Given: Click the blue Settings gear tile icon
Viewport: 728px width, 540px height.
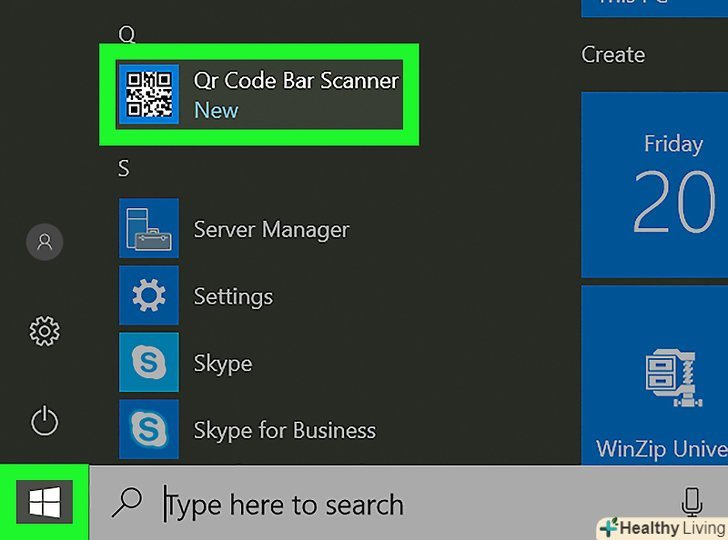Looking at the screenshot, I should tap(148, 296).
